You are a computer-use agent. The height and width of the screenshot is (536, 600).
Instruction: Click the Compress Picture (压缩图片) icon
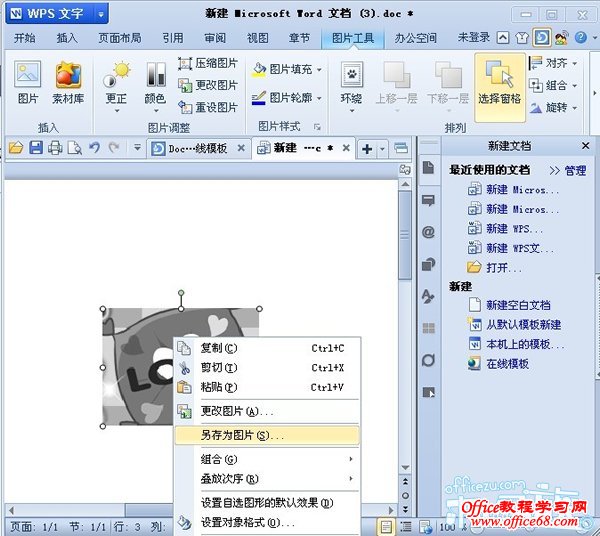[x=208, y=63]
